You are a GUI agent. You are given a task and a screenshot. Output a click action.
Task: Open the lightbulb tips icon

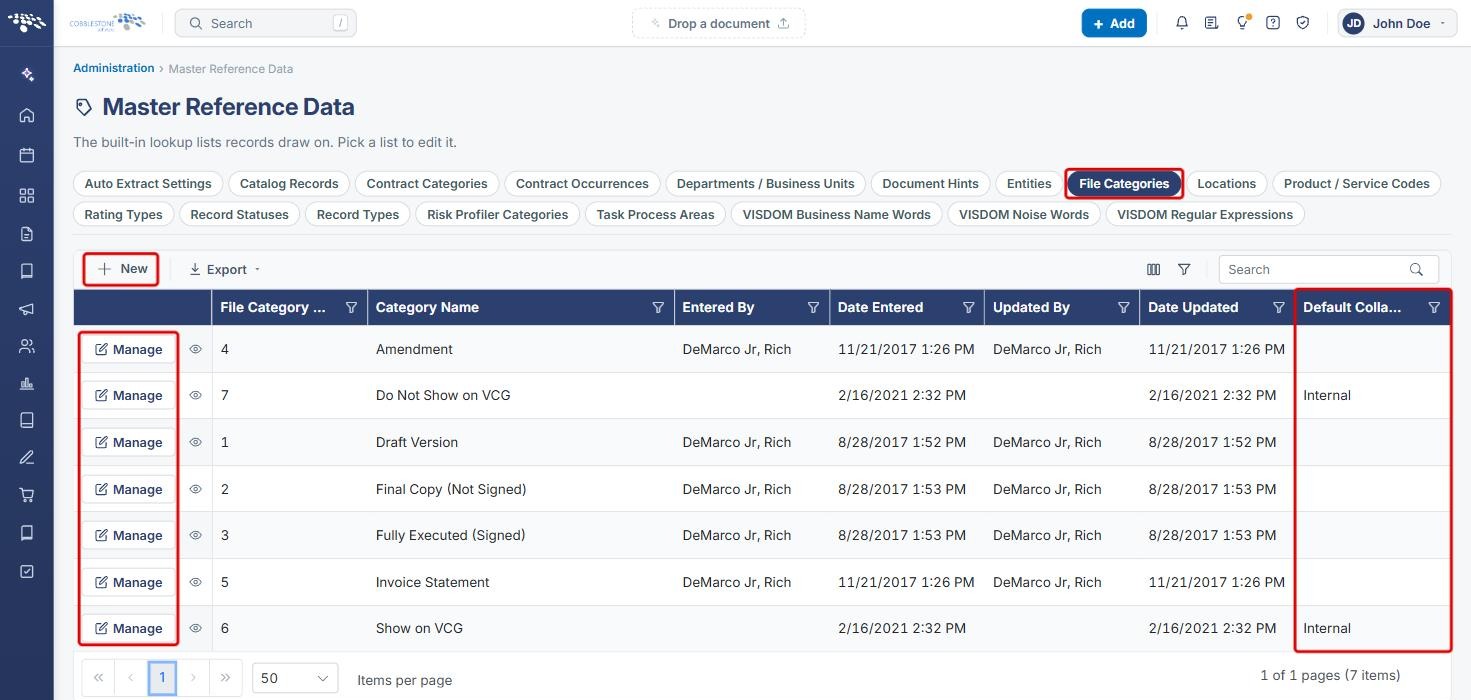pos(1243,23)
